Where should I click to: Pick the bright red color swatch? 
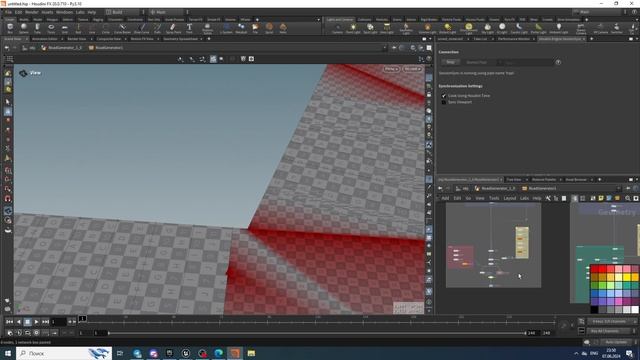point(602,269)
